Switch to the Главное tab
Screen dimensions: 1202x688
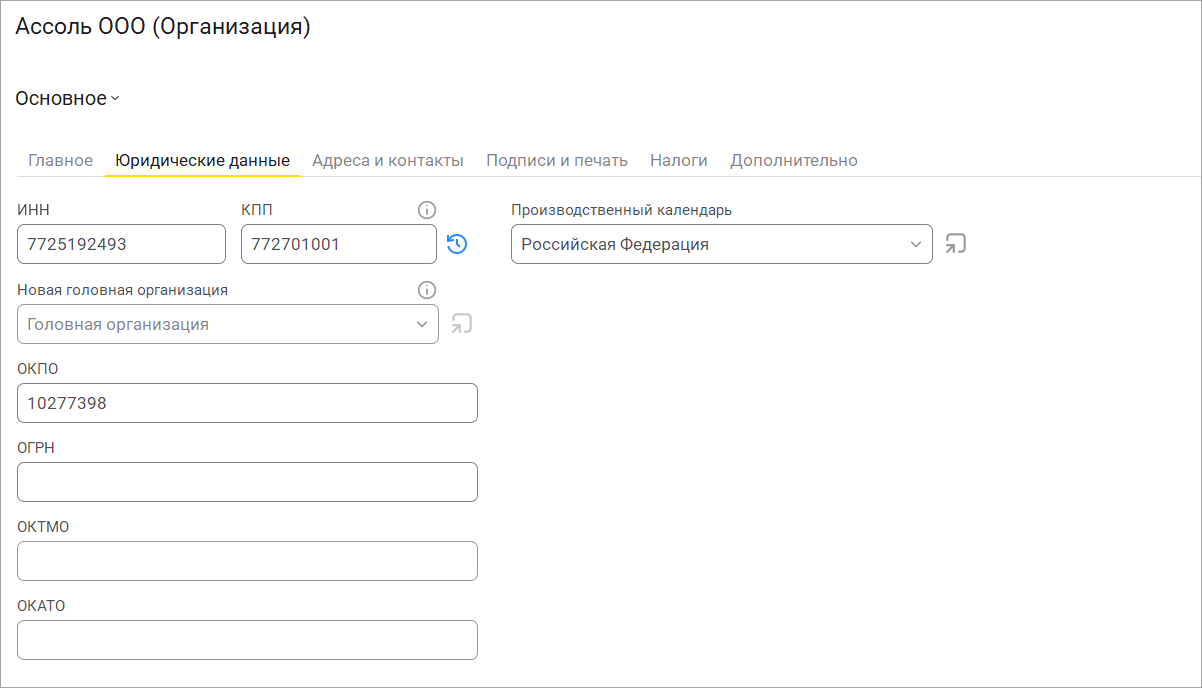60,160
